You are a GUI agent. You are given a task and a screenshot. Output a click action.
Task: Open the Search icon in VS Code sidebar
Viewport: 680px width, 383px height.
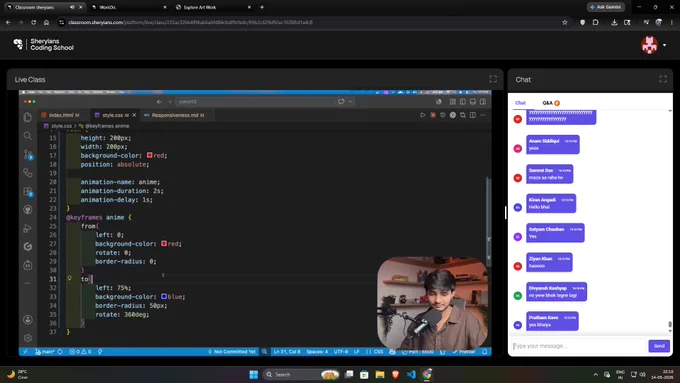coord(28,136)
